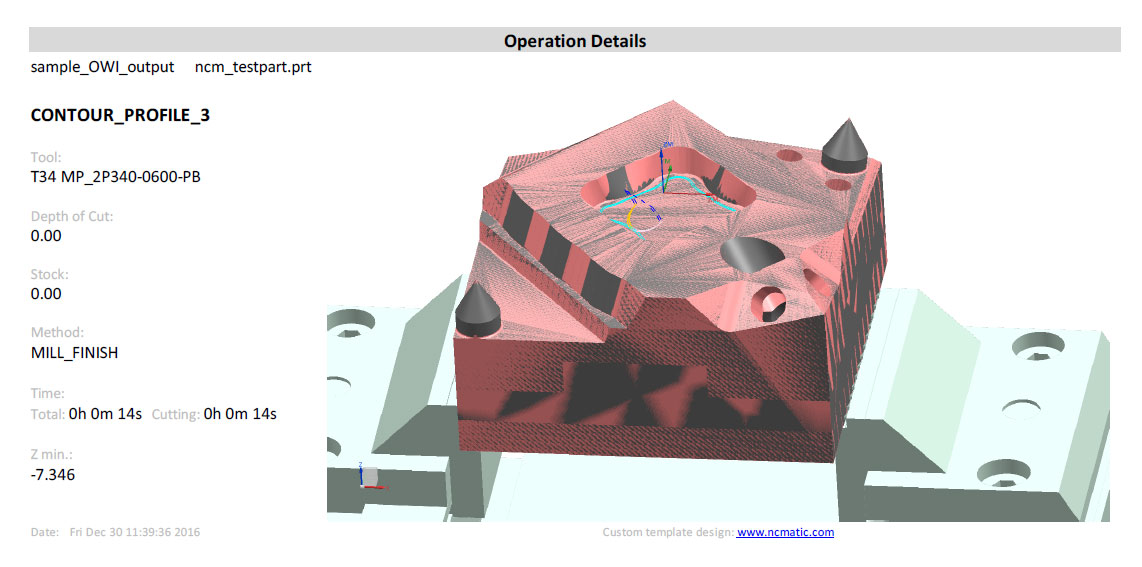Click the 3D part rendering image
The height and width of the screenshot is (567, 1142).
click(718, 308)
